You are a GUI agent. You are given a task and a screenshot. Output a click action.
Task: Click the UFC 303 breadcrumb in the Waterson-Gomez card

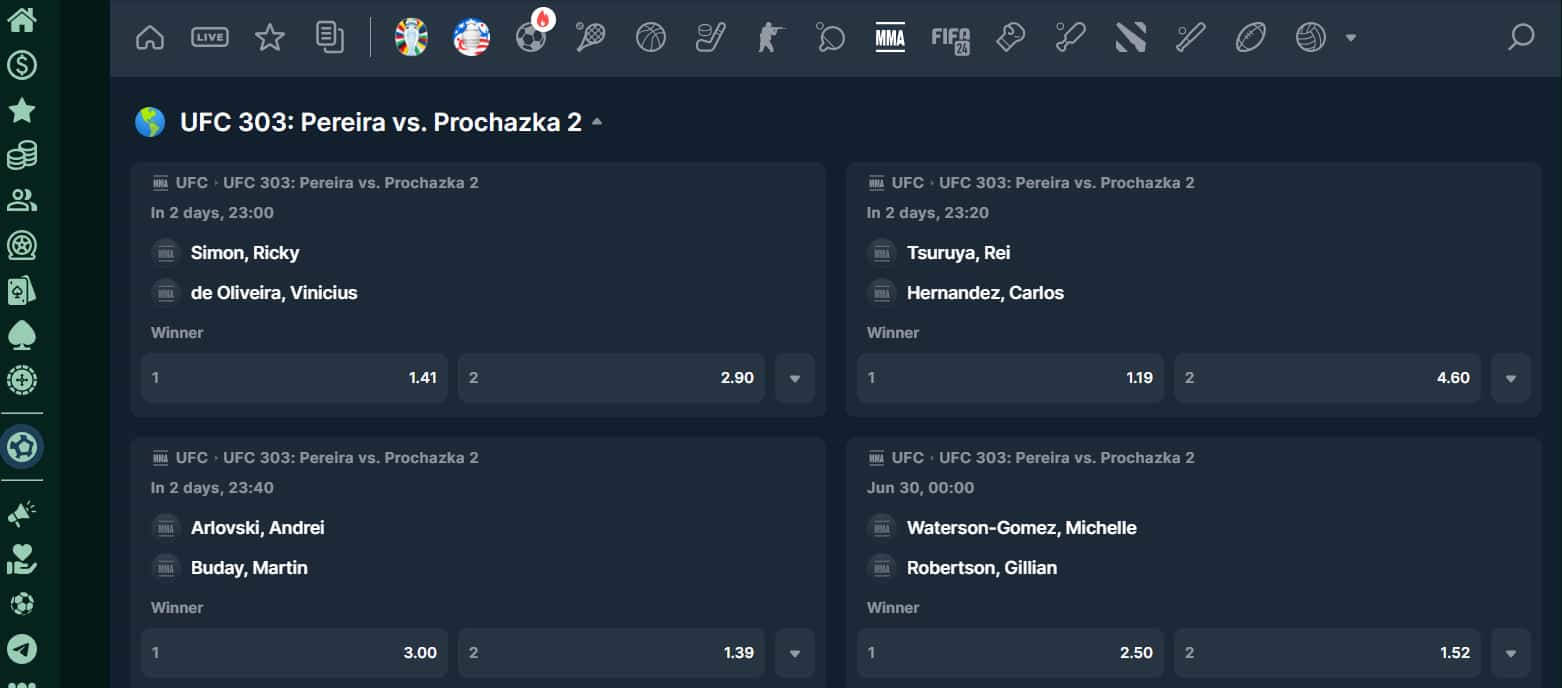point(1067,457)
